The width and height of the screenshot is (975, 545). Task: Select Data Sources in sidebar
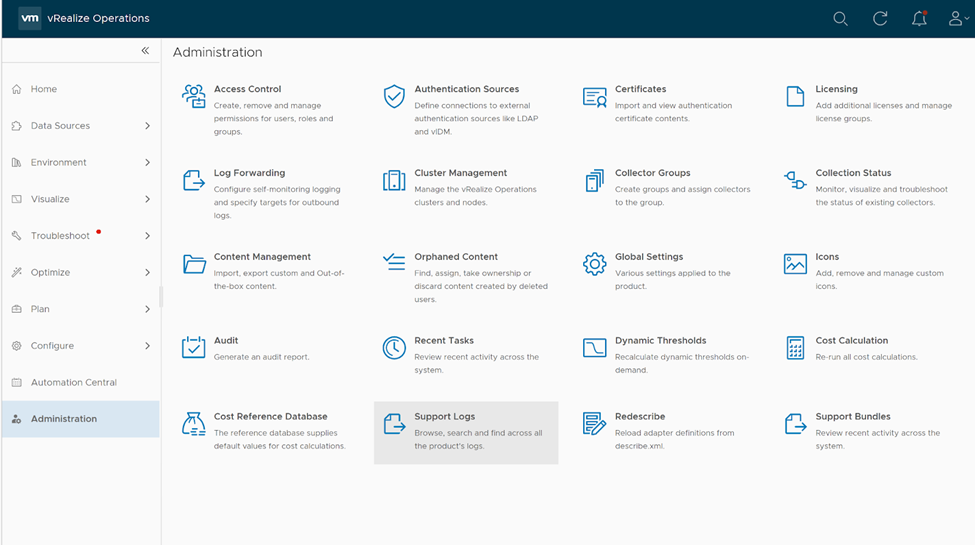point(81,126)
